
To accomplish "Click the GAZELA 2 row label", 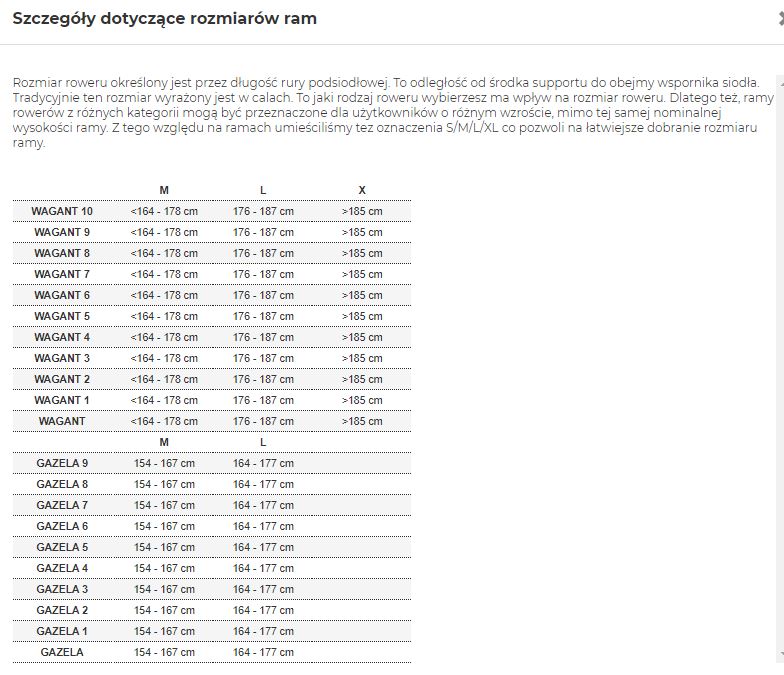I will 62,610.
